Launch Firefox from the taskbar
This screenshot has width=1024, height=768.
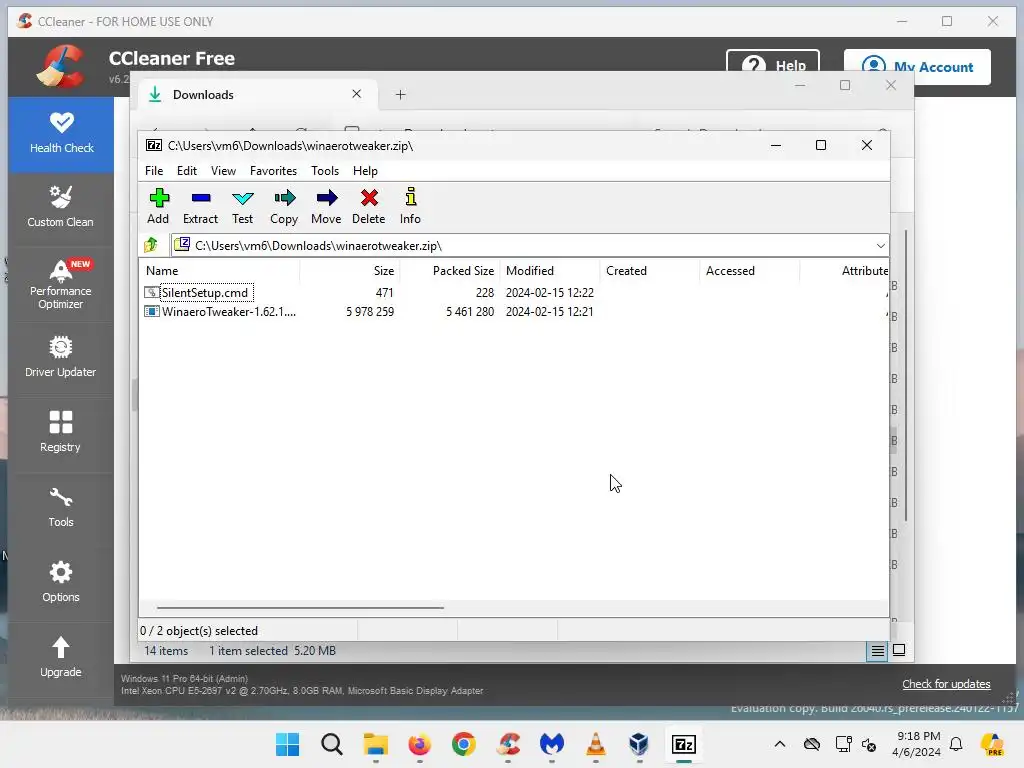(x=419, y=744)
